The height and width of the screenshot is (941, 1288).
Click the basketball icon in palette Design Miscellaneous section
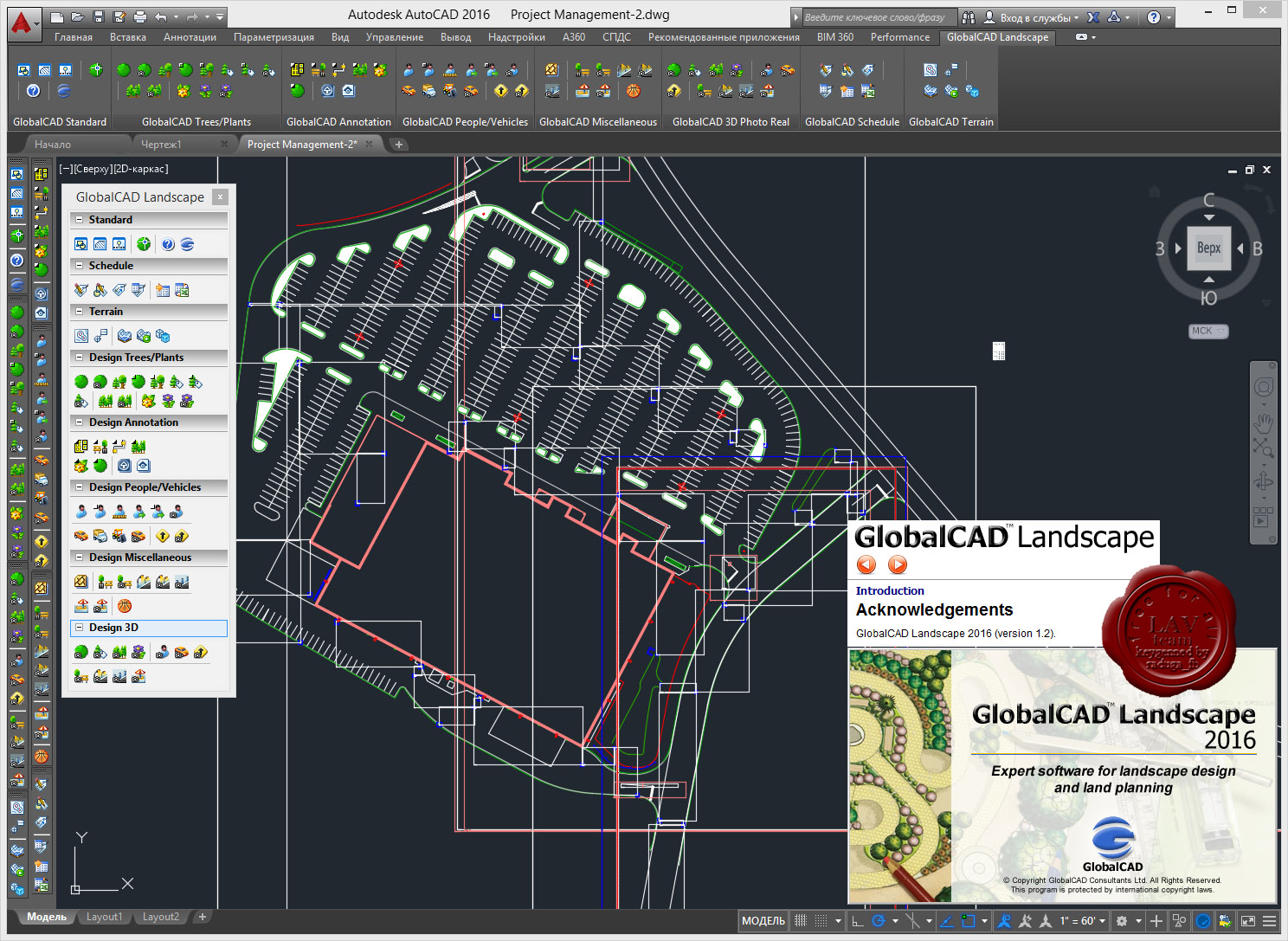[125, 606]
